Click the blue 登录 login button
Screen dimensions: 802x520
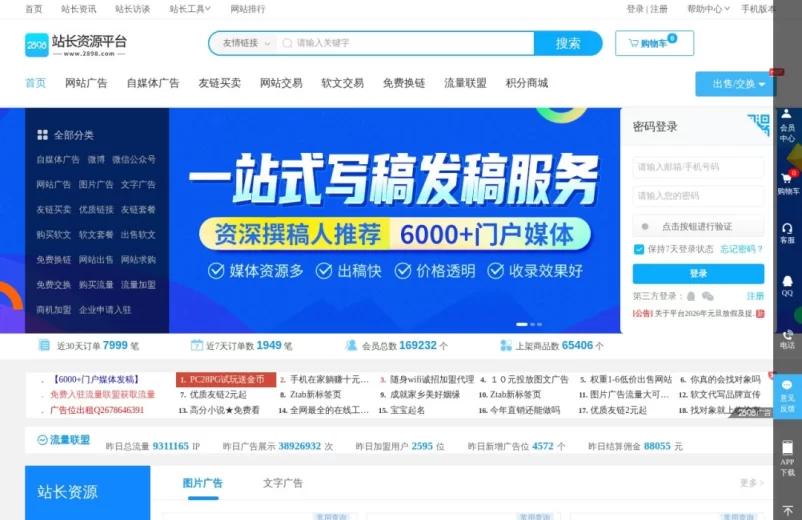coord(698,274)
